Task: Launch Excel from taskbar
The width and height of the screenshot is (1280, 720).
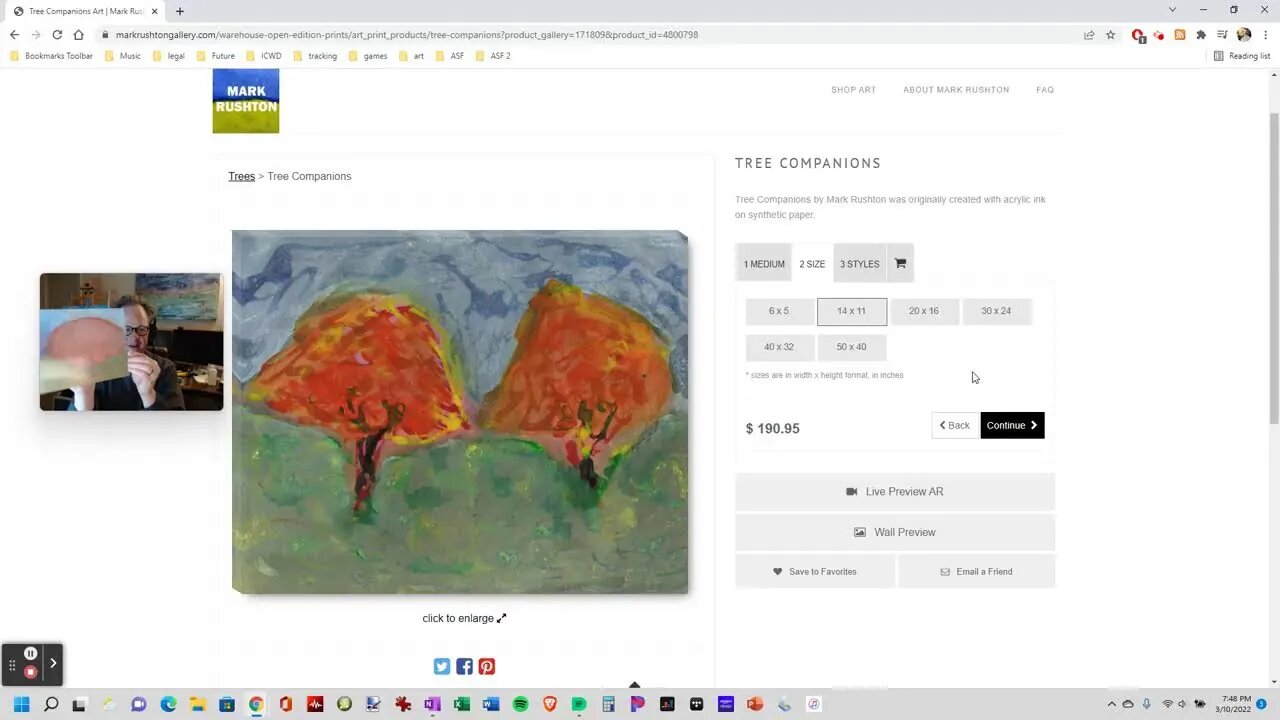Action: pyautogui.click(x=461, y=704)
